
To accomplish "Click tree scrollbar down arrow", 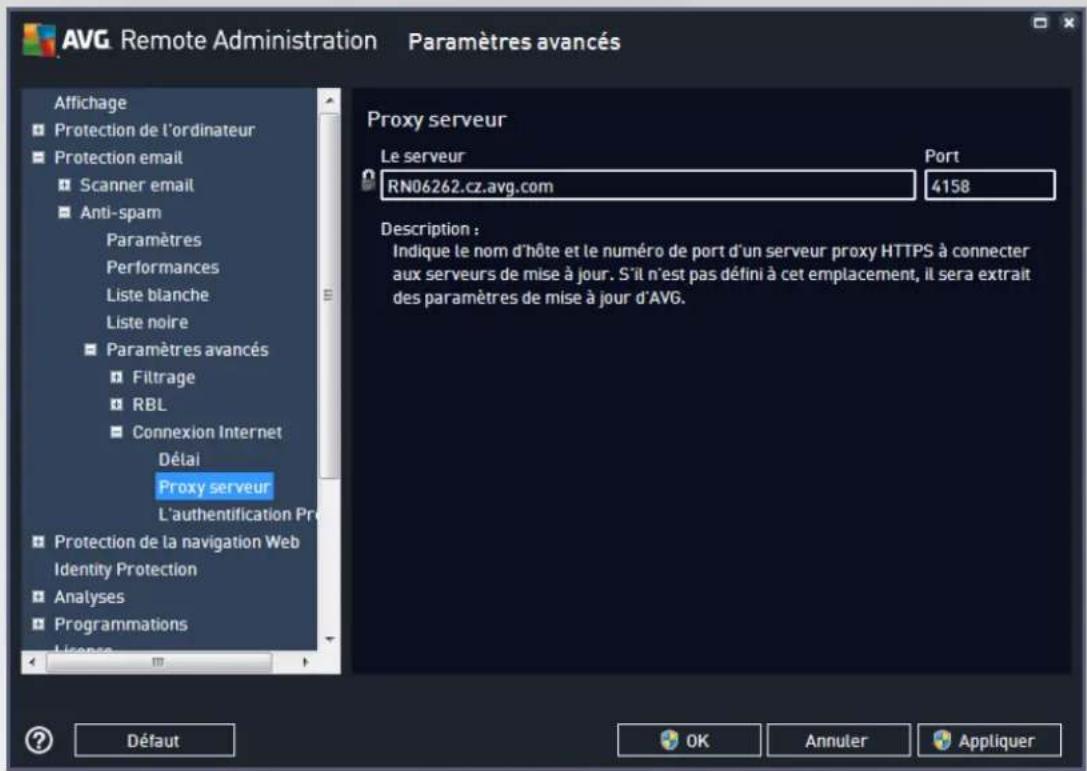I will [329, 639].
